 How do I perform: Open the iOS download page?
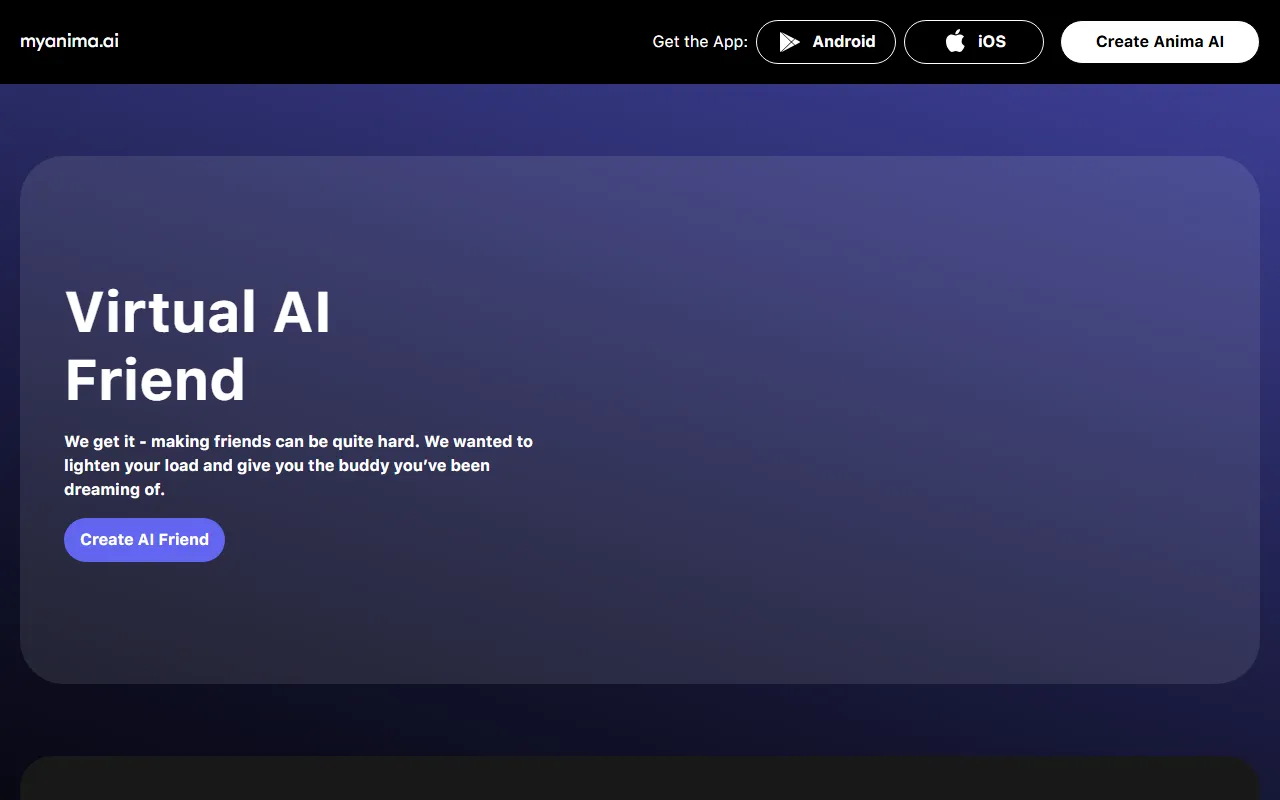click(x=974, y=41)
